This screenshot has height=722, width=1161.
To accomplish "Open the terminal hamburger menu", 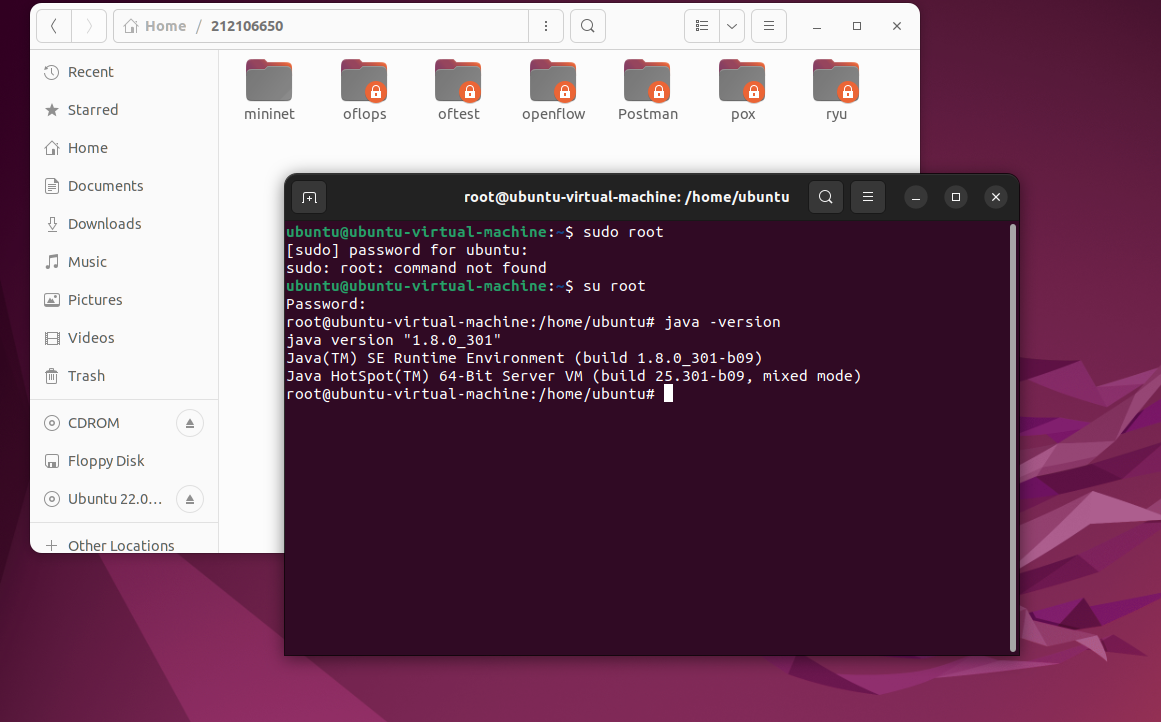I will pyautogui.click(x=868, y=197).
